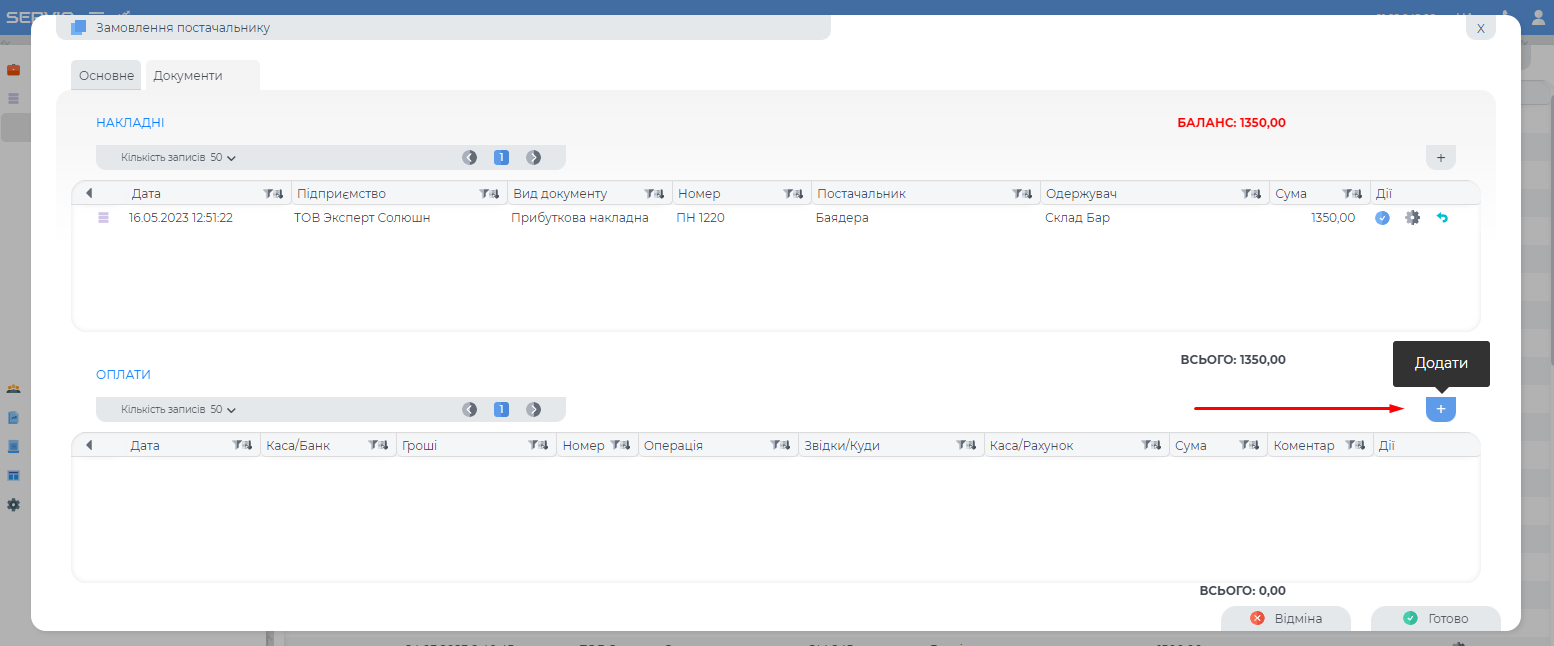1554x646 pixels.
Task: Collapse the invoices table columns with the left triangle
Action: (x=89, y=194)
